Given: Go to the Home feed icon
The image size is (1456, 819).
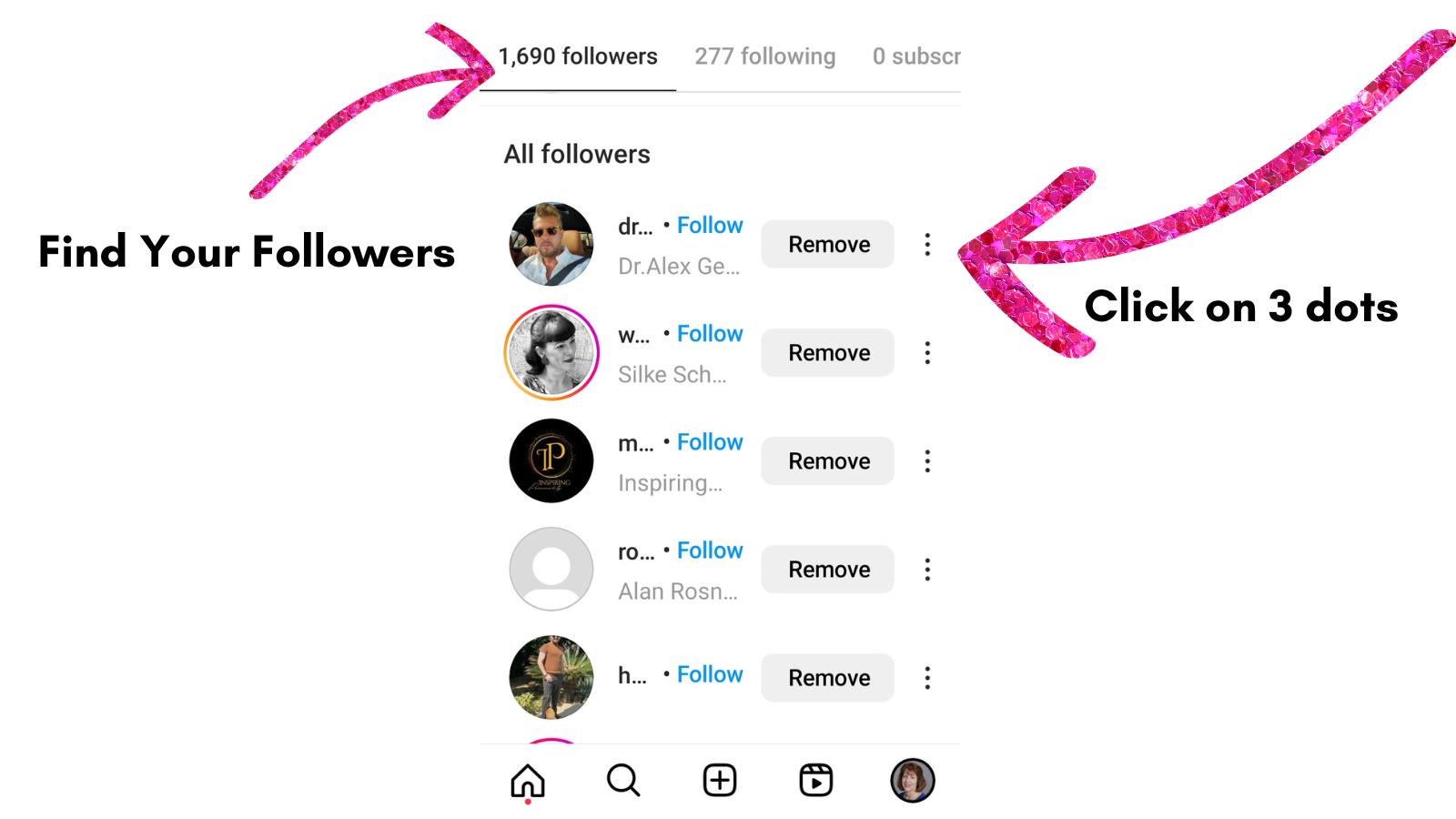Looking at the screenshot, I should [x=528, y=781].
